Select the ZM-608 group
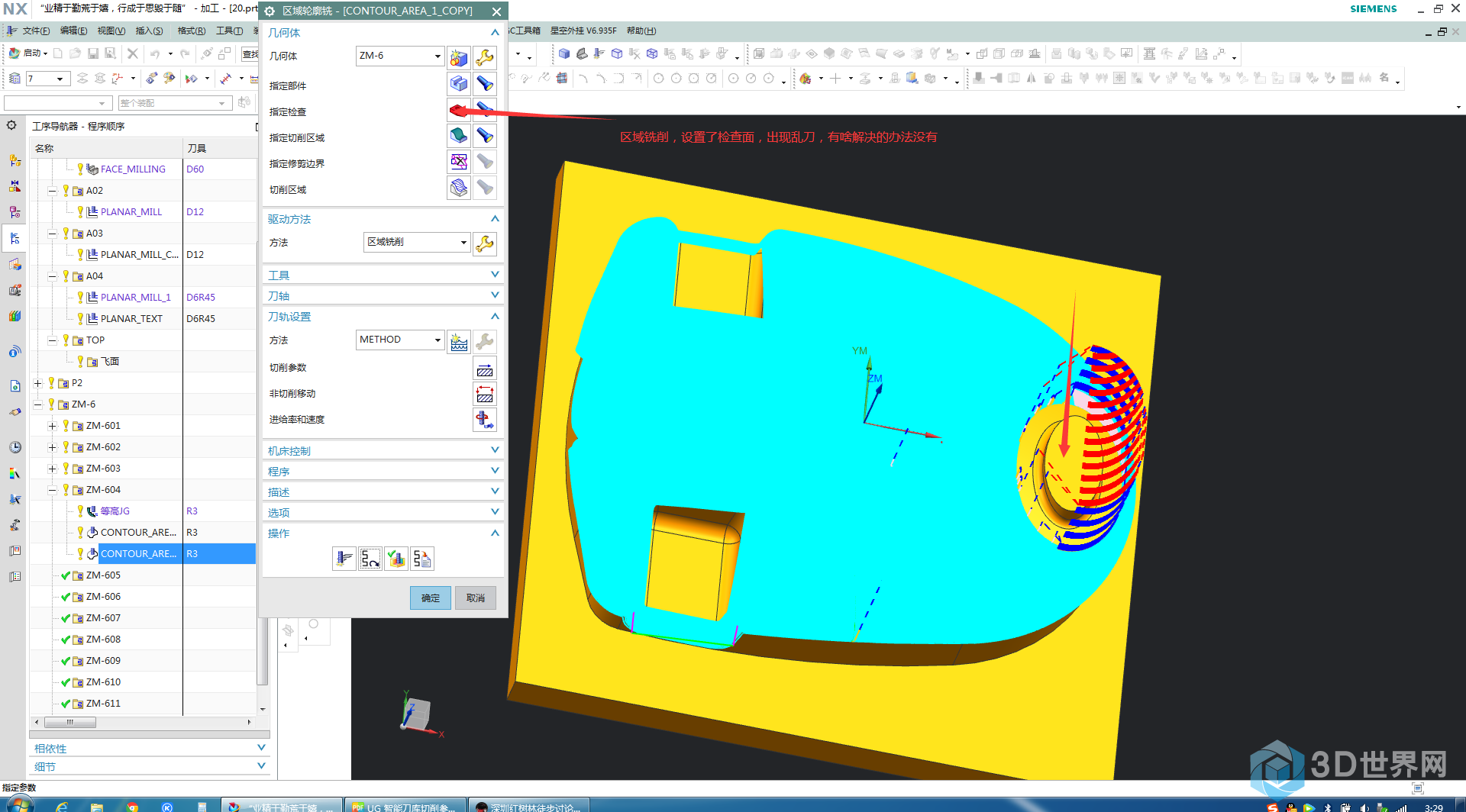 tap(103, 640)
